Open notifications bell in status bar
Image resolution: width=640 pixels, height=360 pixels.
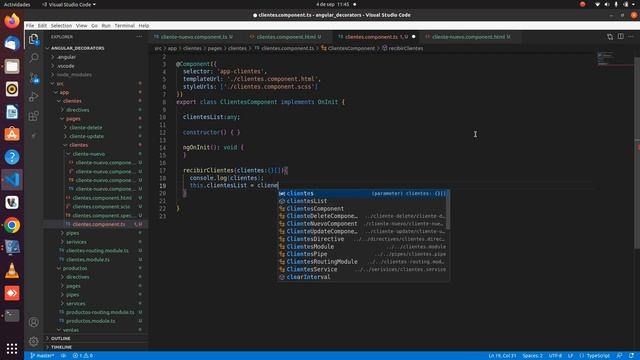tap(631, 356)
